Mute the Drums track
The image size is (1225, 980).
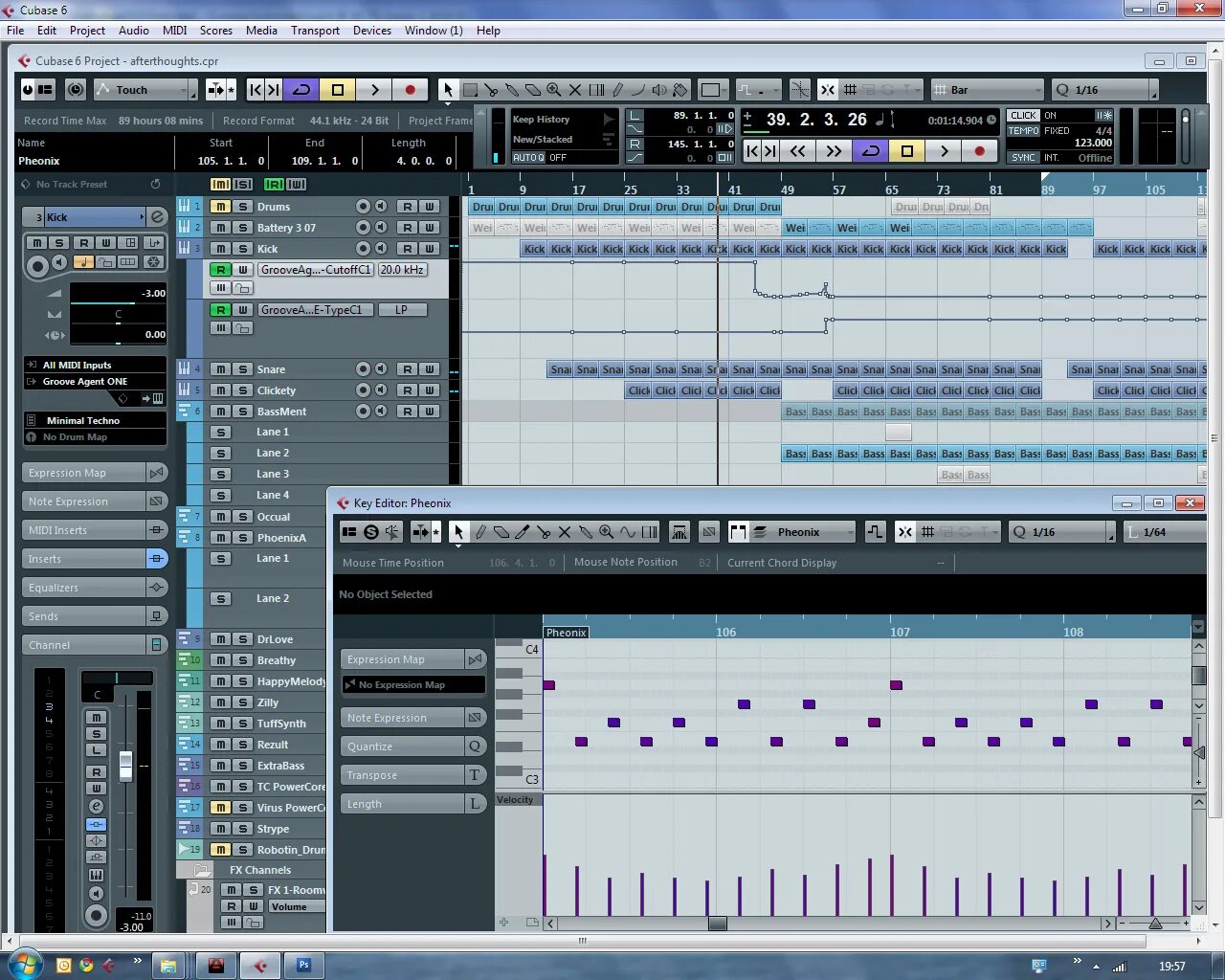221,207
